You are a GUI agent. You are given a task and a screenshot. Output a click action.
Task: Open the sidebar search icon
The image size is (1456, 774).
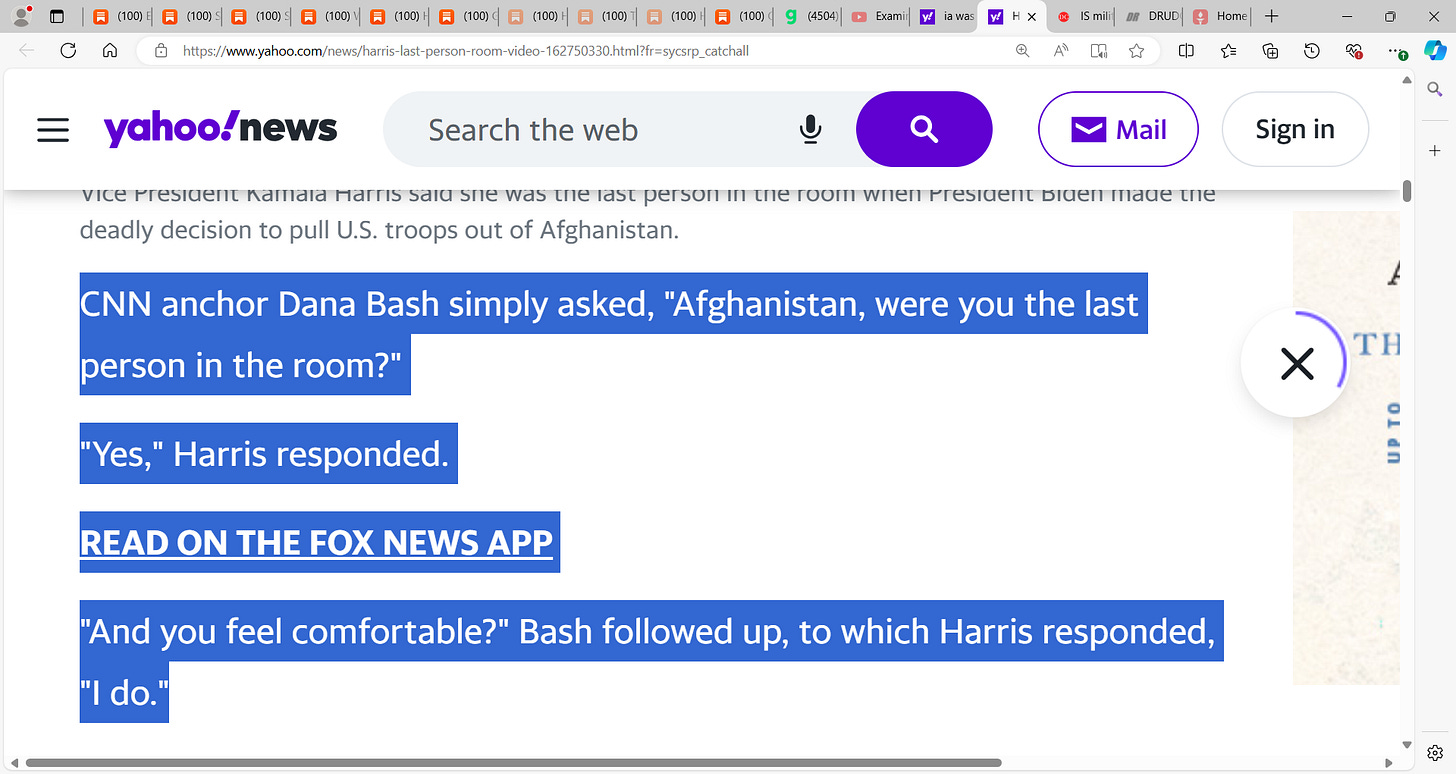1435,90
